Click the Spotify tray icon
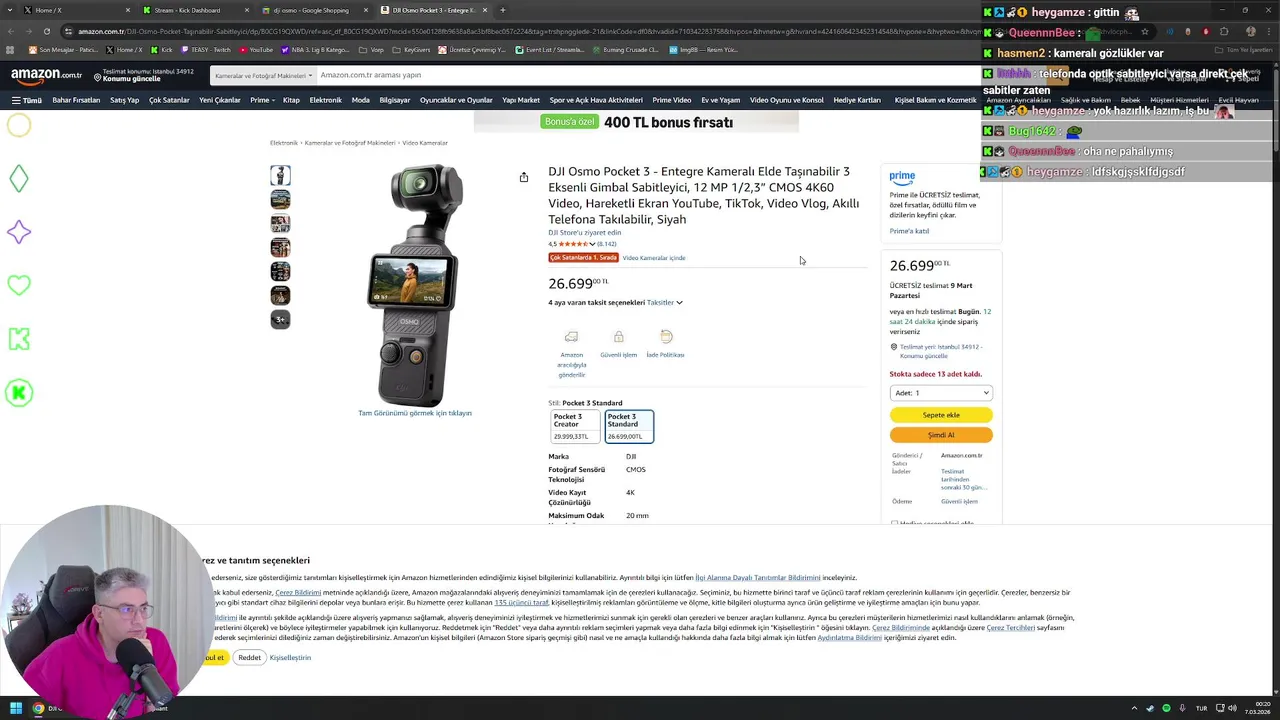1280x720 pixels. point(1166,708)
